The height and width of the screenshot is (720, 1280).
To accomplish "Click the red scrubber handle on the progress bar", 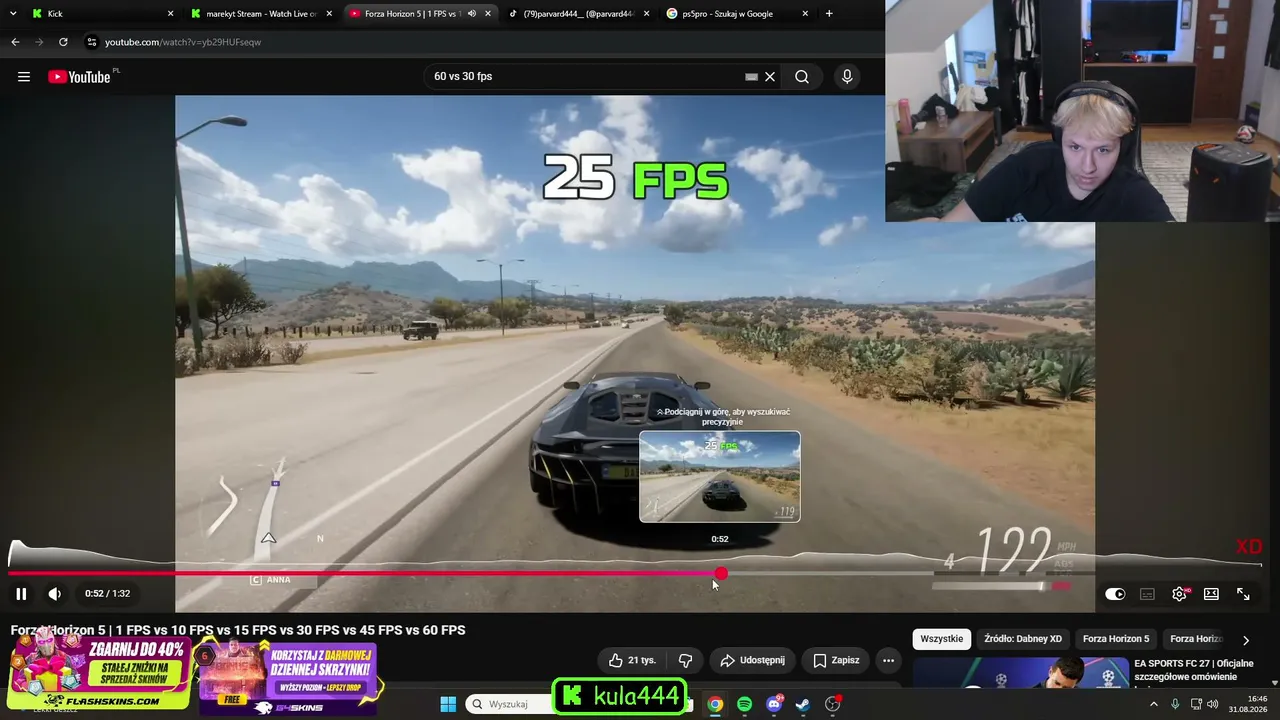I will pos(721,573).
